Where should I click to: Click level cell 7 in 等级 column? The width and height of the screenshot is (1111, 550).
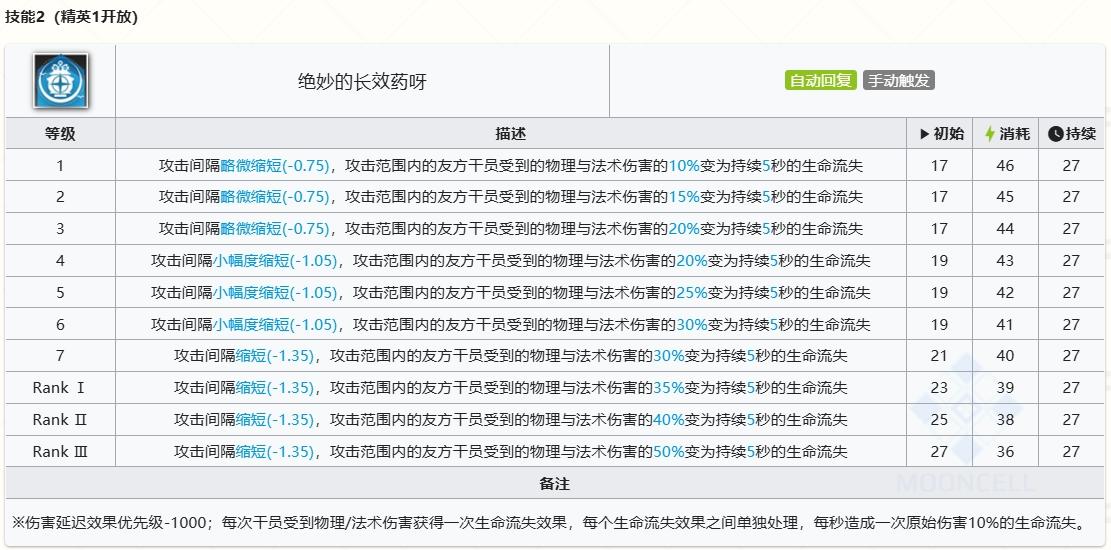point(60,356)
